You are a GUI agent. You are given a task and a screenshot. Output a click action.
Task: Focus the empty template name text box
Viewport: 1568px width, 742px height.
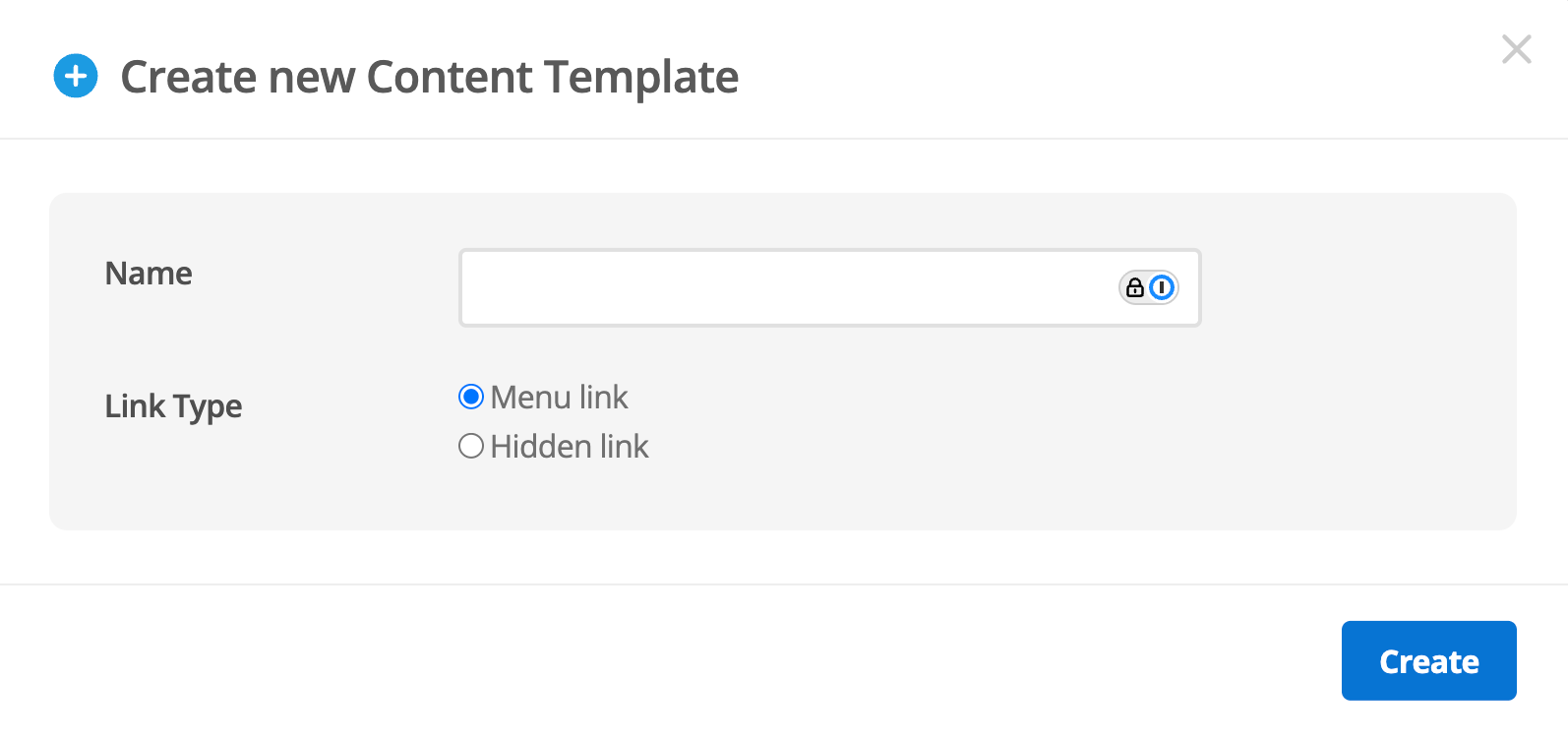pos(787,288)
